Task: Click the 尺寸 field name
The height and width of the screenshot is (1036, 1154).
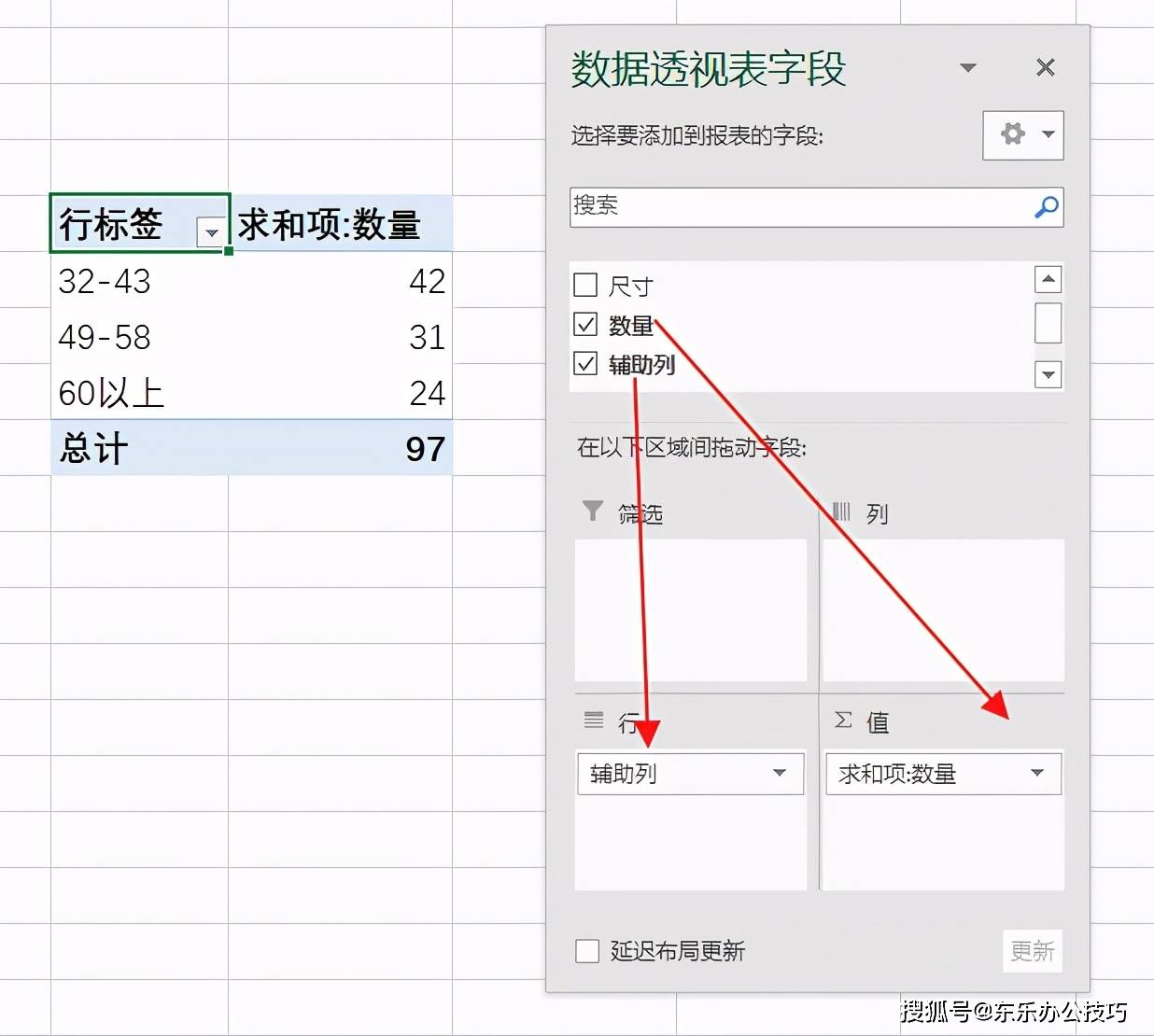Action: (x=631, y=287)
